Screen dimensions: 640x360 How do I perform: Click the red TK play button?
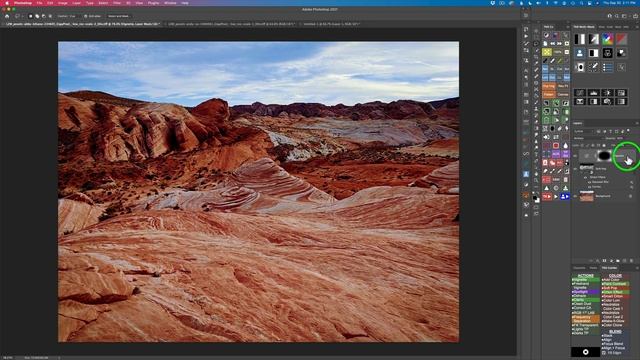(547, 197)
